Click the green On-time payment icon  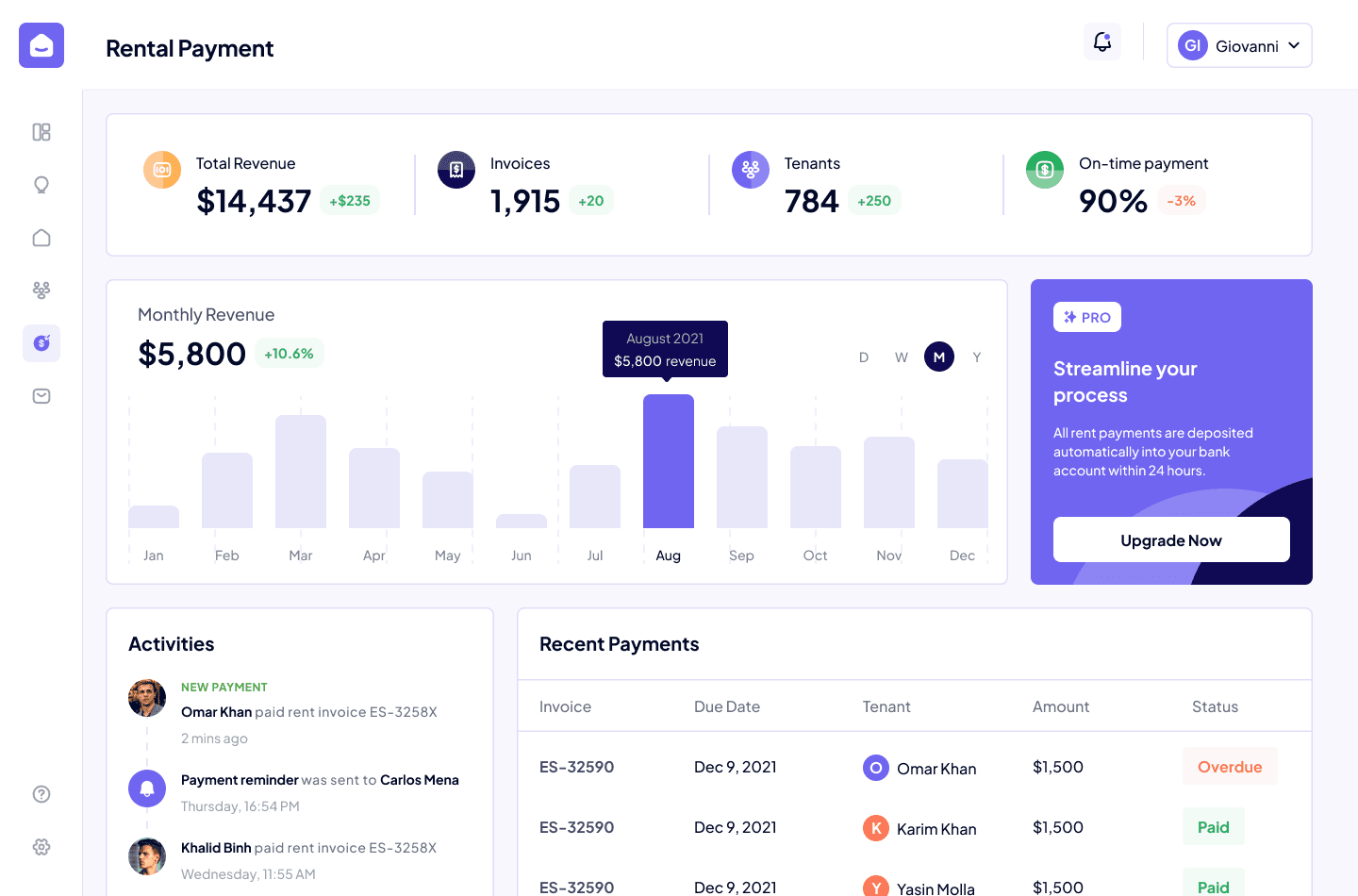pos(1045,170)
